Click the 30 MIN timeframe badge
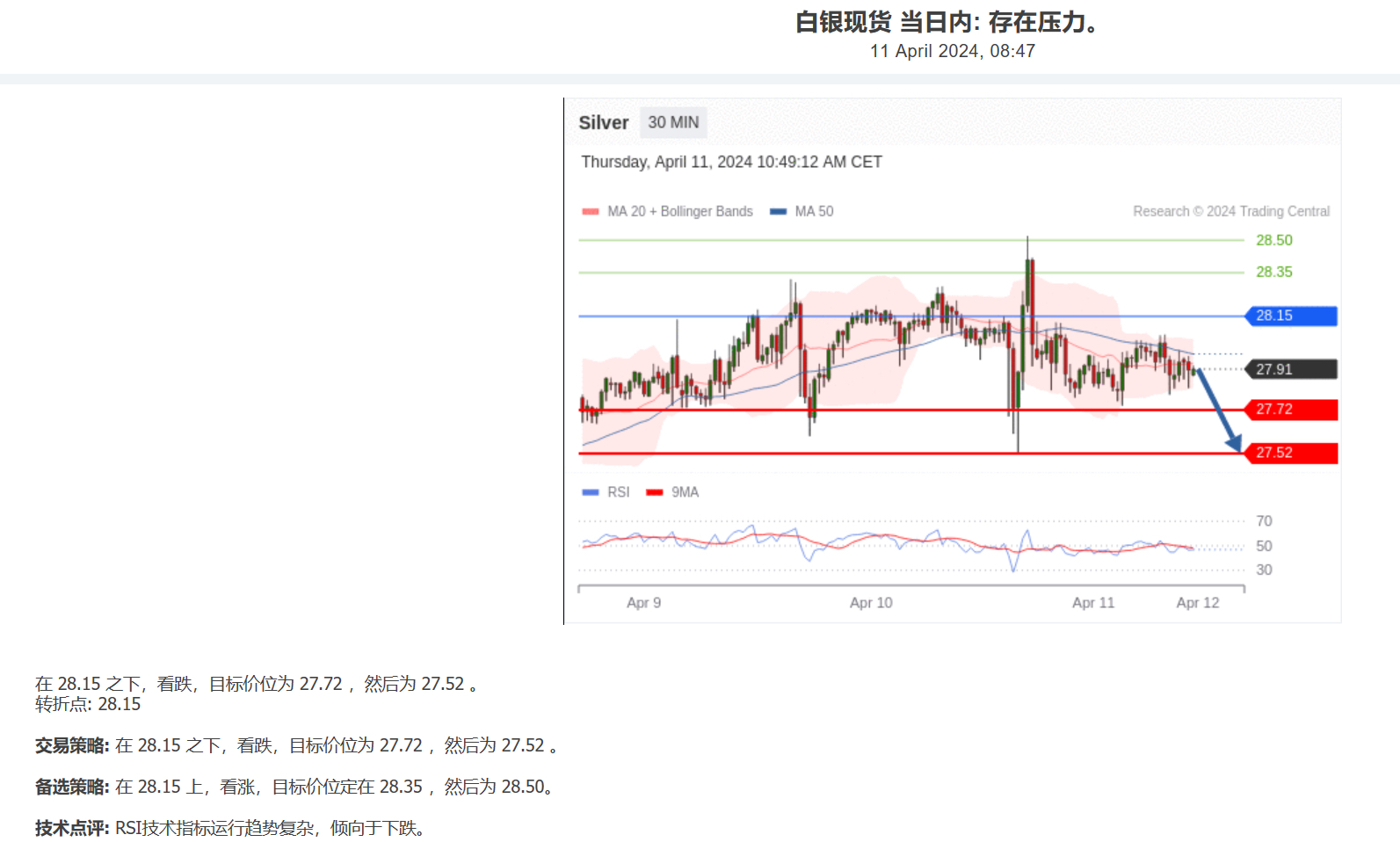1400x842 pixels. [x=673, y=123]
